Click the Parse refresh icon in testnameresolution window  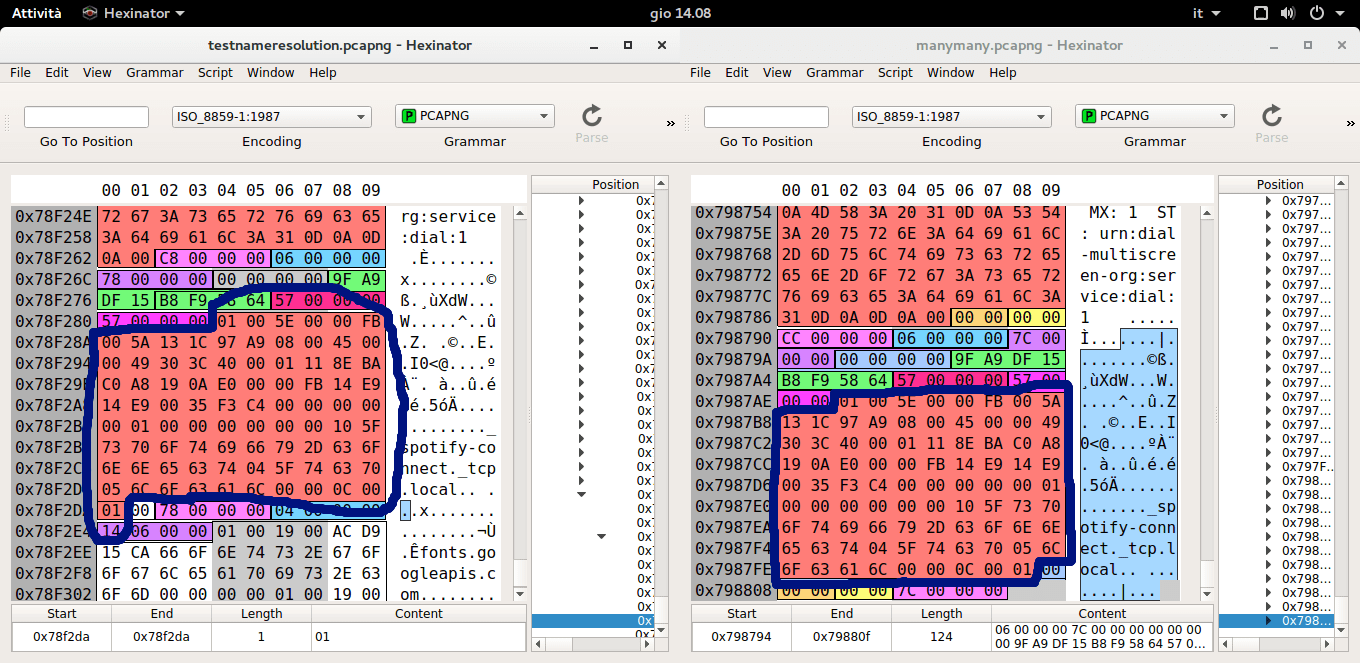click(x=591, y=117)
